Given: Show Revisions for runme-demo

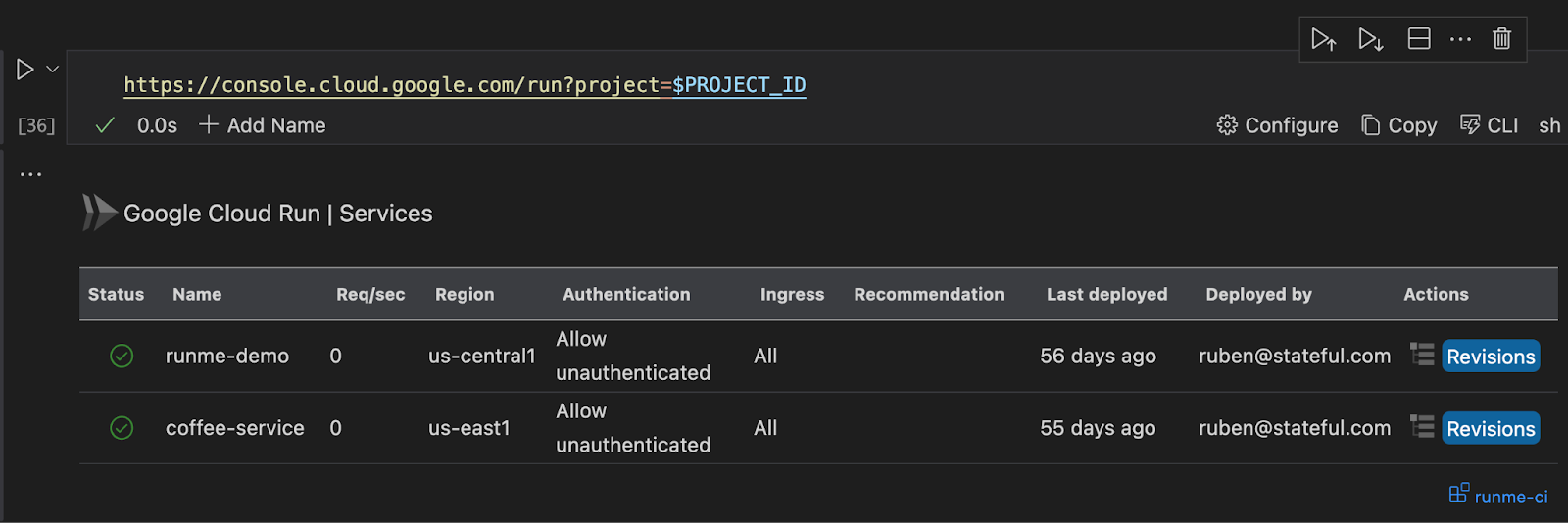Looking at the screenshot, I should coord(1491,357).
